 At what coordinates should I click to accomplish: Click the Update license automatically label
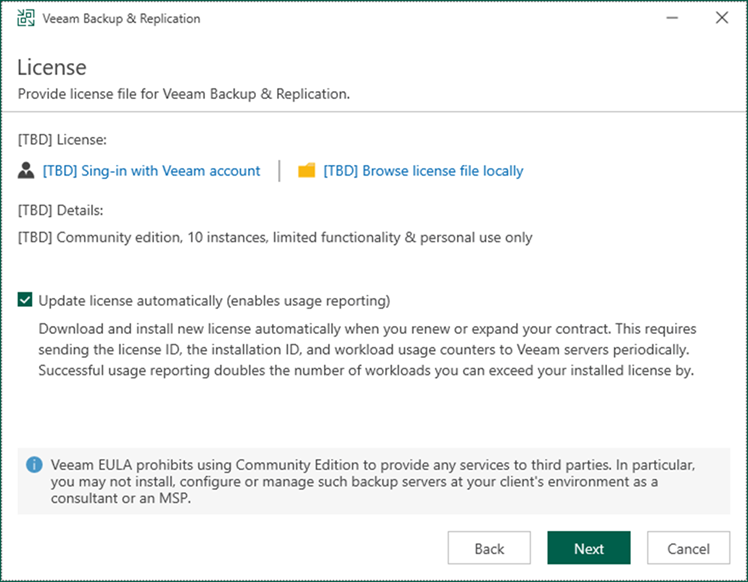pyautogui.click(x=214, y=301)
